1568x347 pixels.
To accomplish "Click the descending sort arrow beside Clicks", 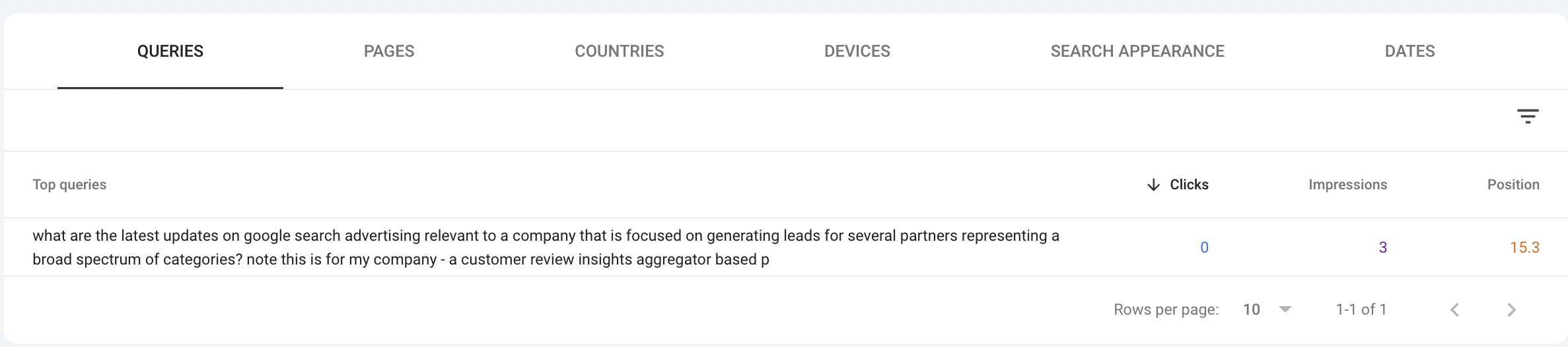I will point(1153,185).
